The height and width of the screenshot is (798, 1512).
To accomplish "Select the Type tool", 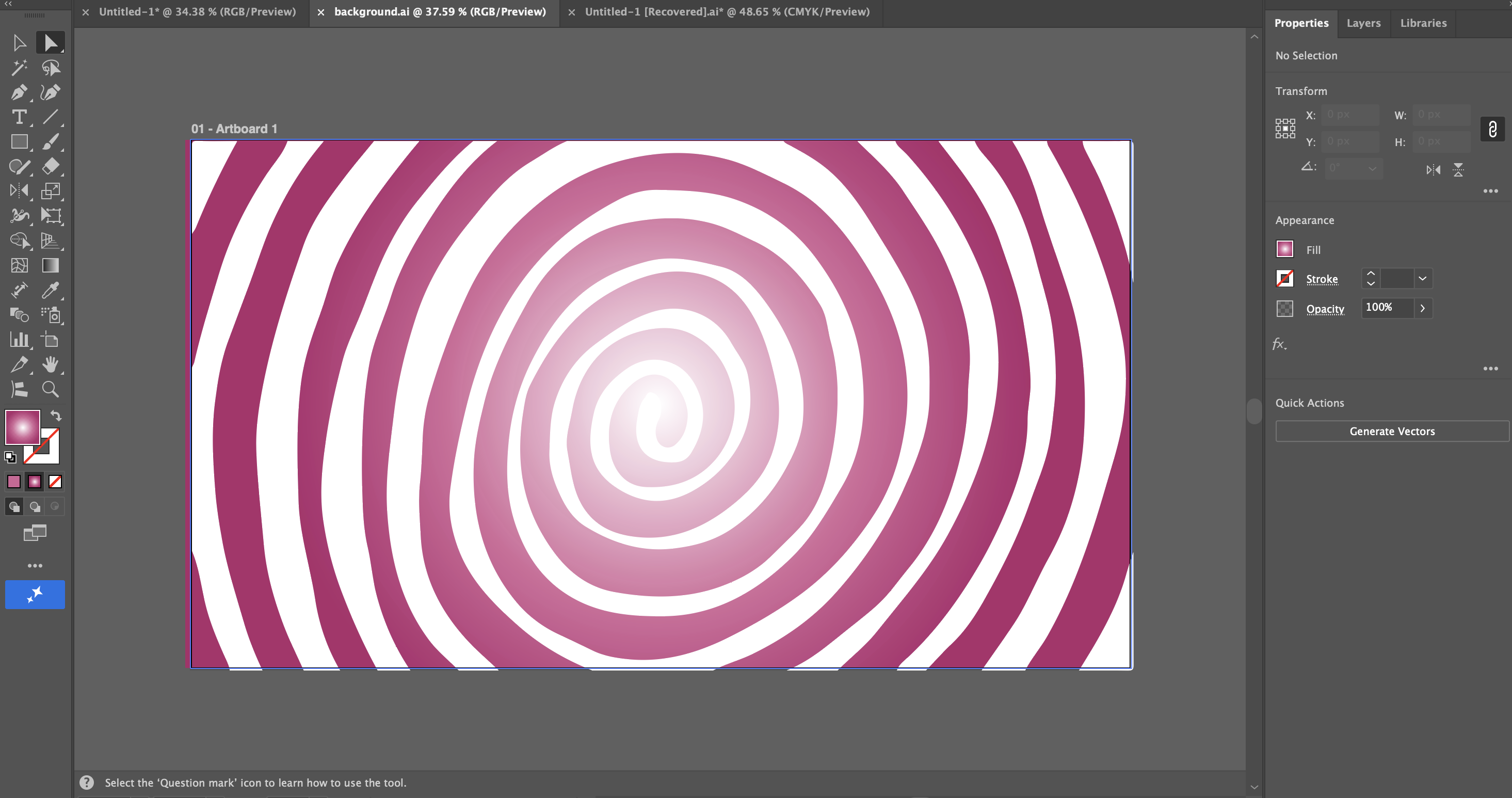I will click(x=19, y=118).
